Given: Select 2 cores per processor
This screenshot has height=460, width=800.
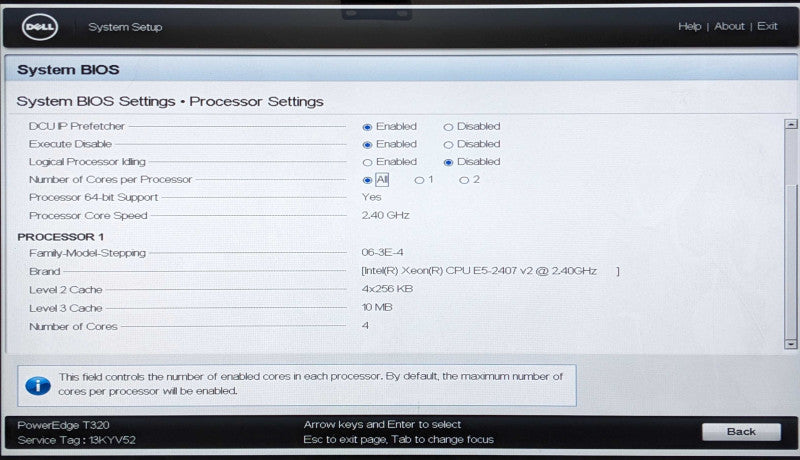Looking at the screenshot, I should (464, 180).
